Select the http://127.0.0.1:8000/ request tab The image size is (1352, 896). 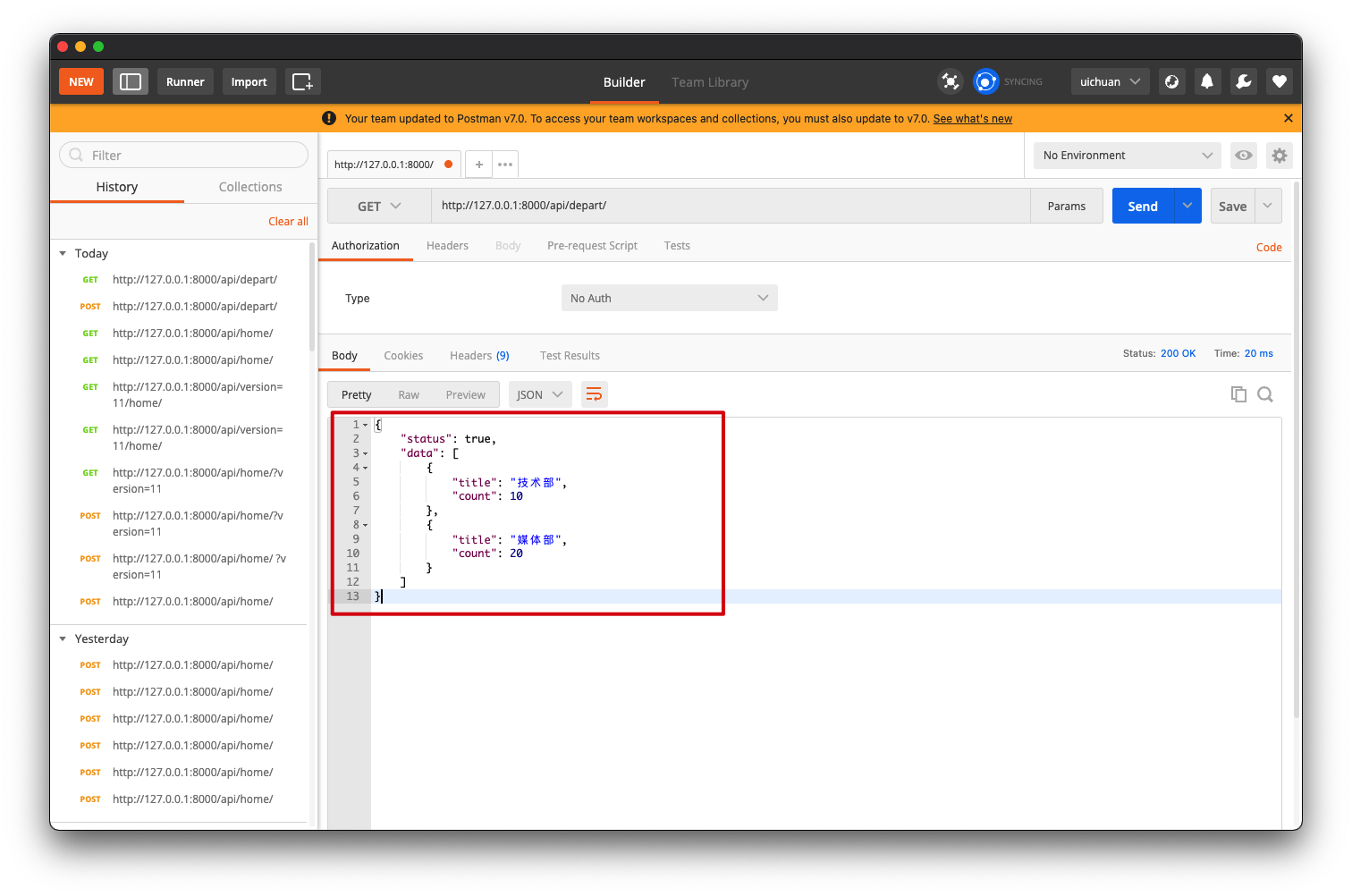(x=393, y=165)
